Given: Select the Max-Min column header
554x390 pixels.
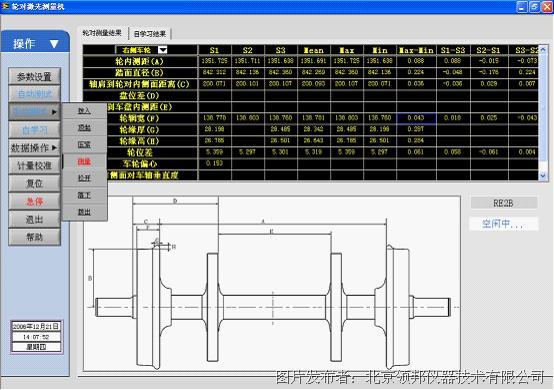Looking at the screenshot, I should (416, 50).
